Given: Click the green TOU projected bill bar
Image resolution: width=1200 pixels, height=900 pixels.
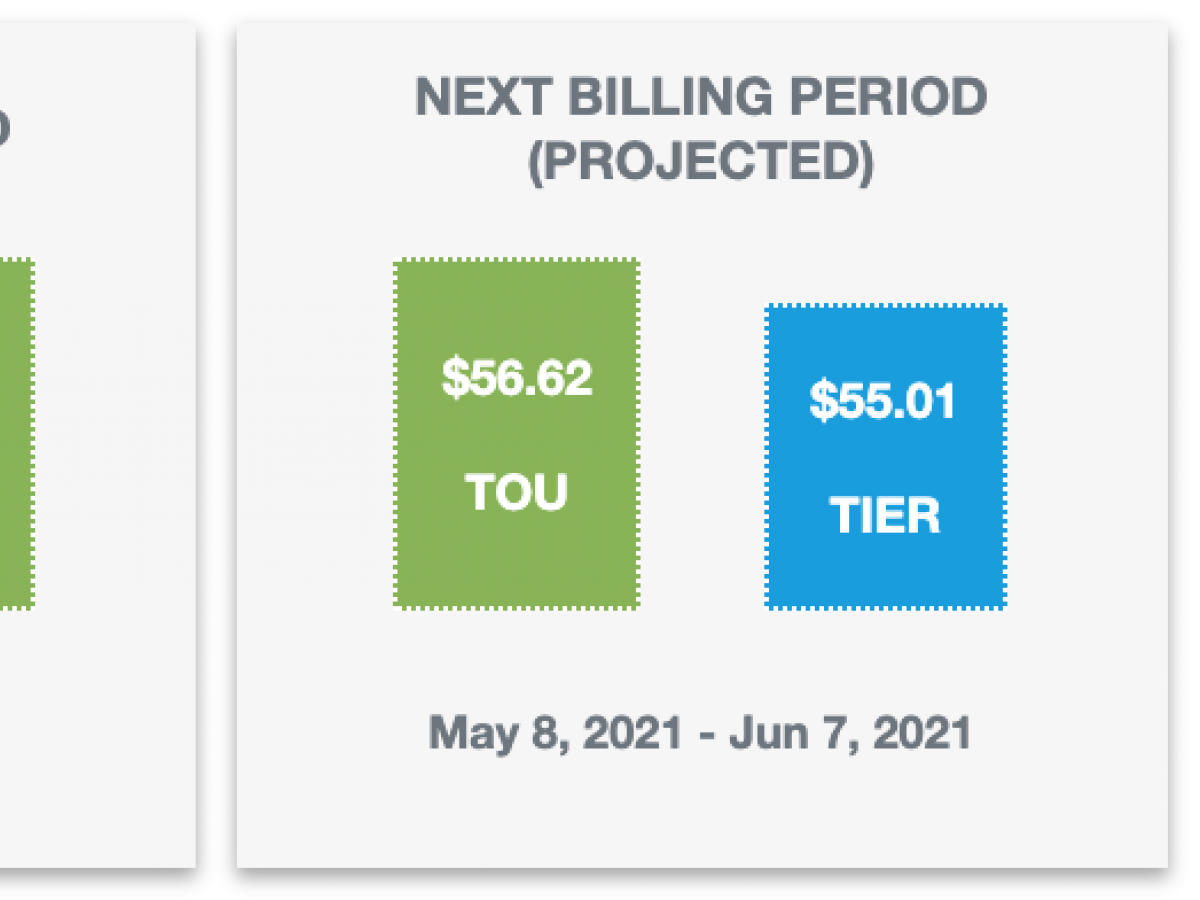Looking at the screenshot, I should coord(516,433).
